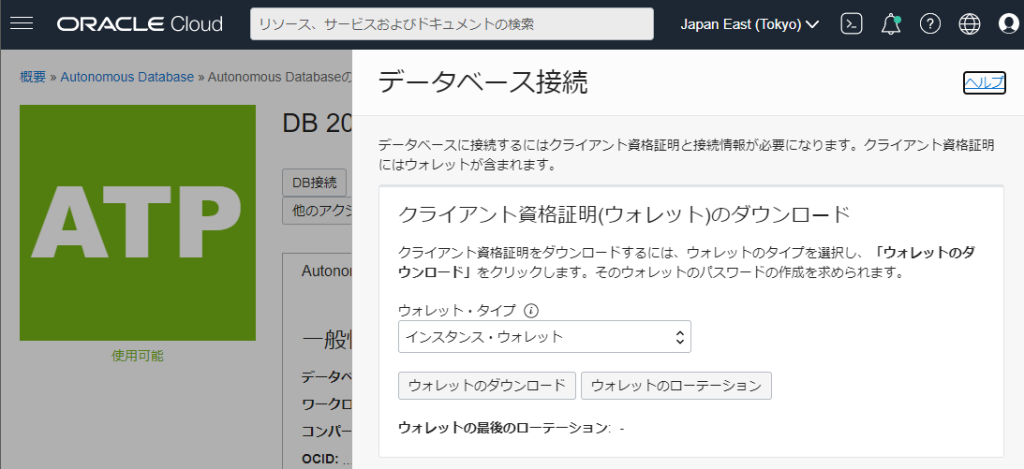Open the language globe icon
The width and height of the screenshot is (1024, 469).
click(x=969, y=24)
